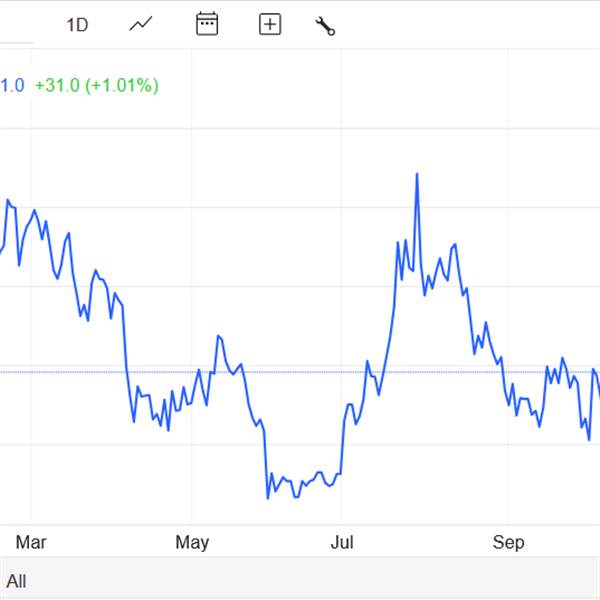
Task: Click the rightmost end of the chart line
Action: tap(598, 390)
